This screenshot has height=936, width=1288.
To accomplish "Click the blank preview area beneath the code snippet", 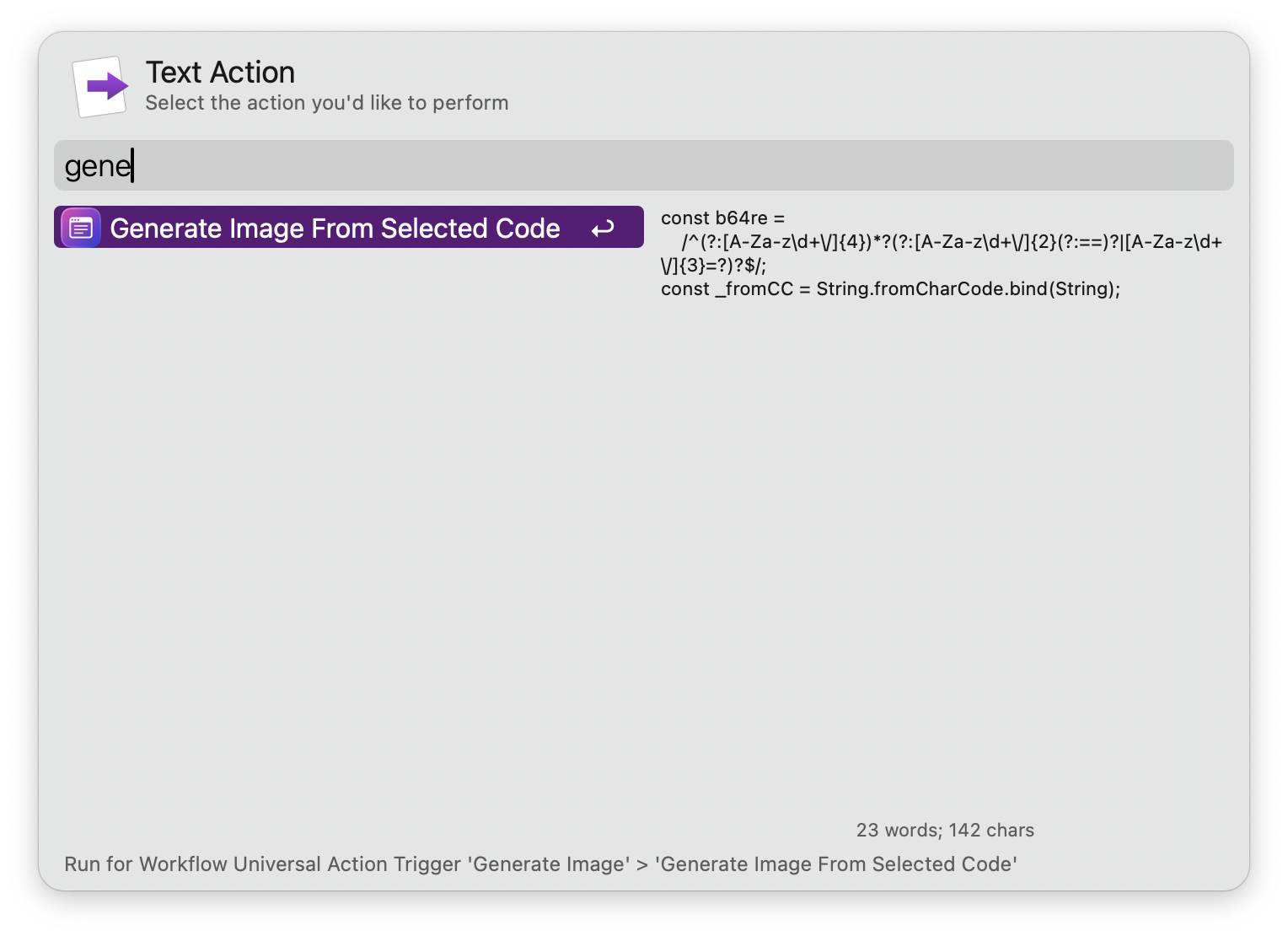I will pos(944,548).
